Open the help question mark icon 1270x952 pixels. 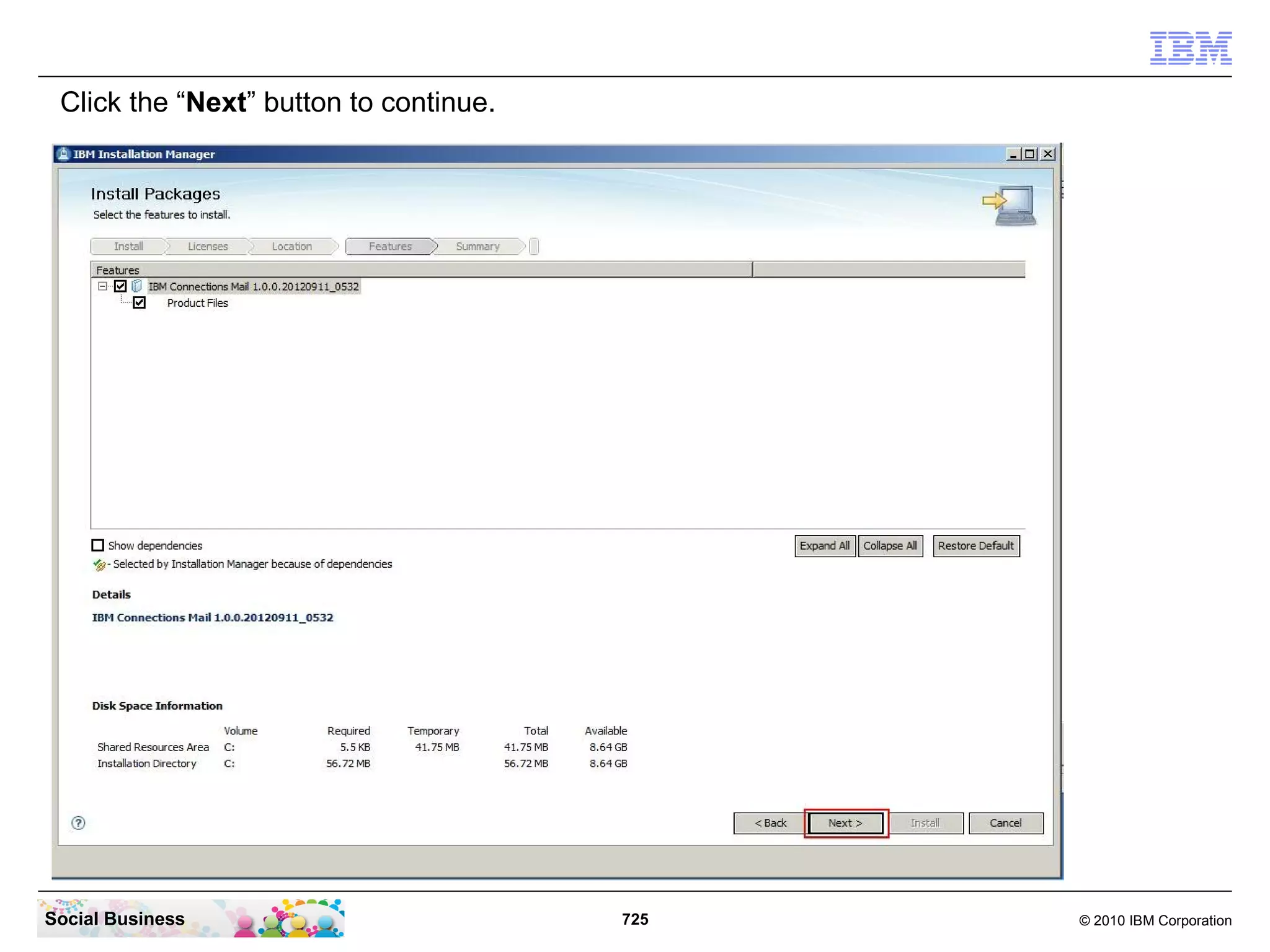(78, 823)
